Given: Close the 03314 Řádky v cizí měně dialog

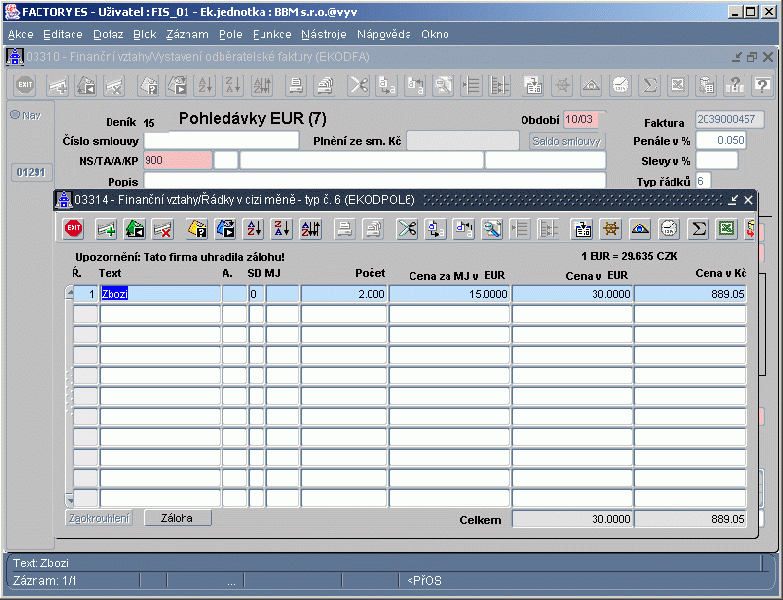Looking at the screenshot, I should tap(748, 200).
